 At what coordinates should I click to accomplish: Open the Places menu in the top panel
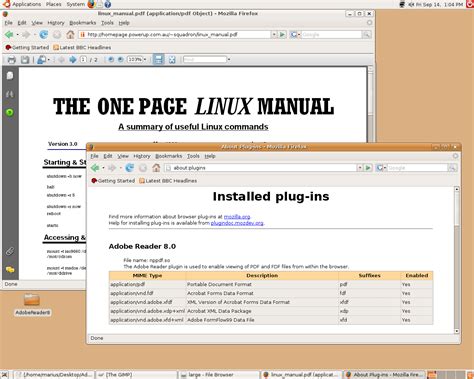pyautogui.click(x=53, y=4)
